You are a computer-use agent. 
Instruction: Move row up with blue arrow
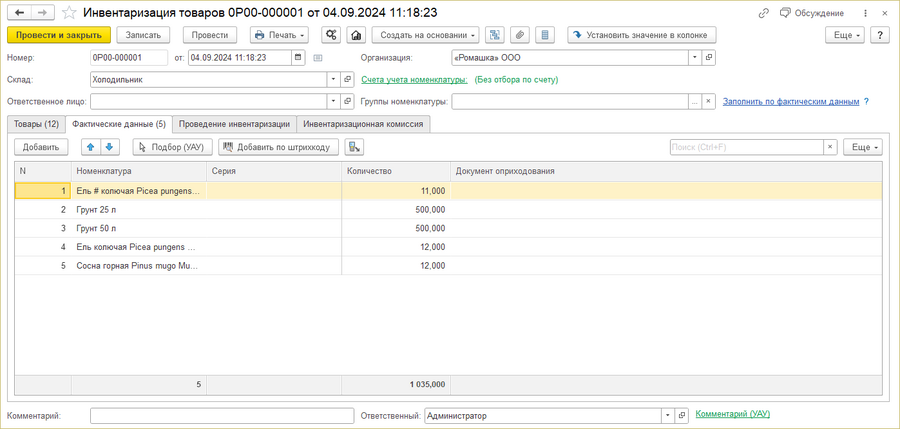pyautogui.click(x=90, y=147)
